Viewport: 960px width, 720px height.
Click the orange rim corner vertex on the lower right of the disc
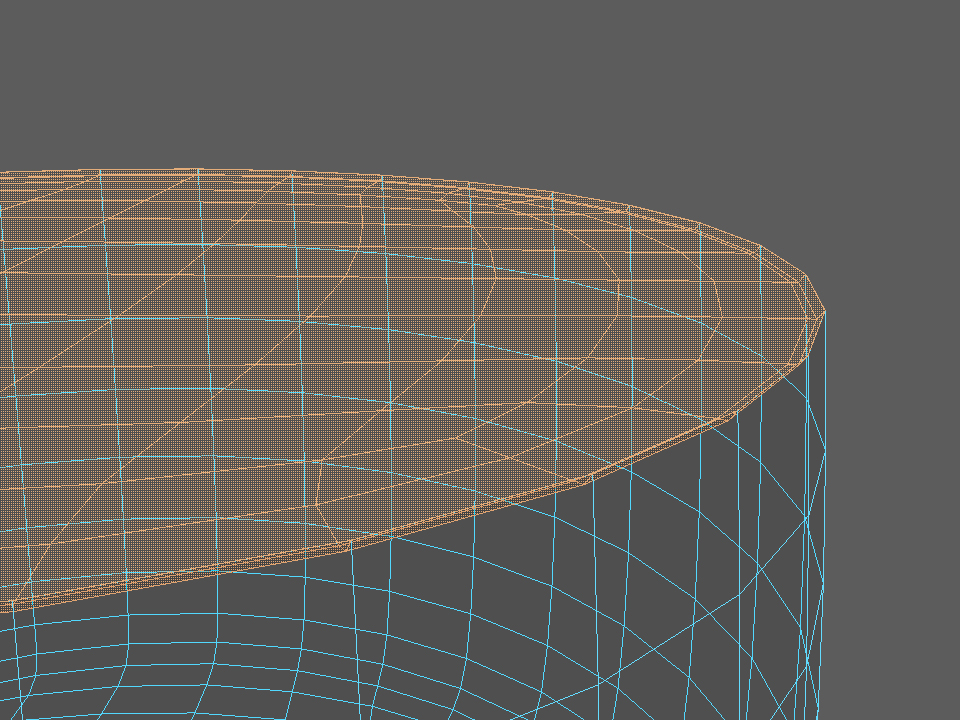(737, 413)
